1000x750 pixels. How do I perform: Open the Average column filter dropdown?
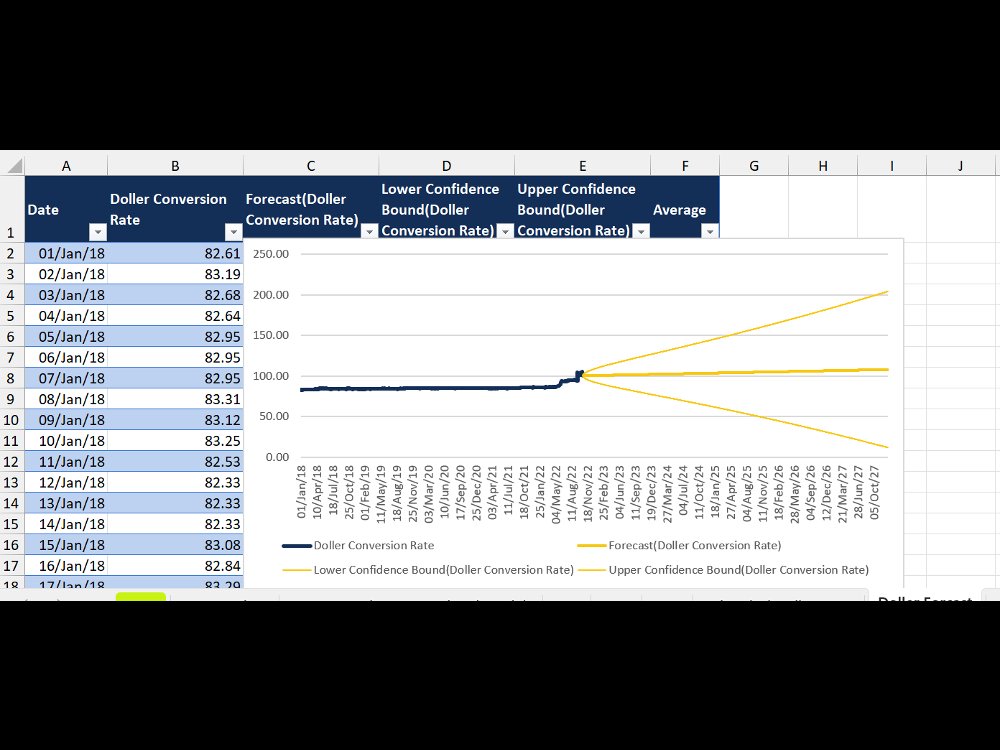click(710, 232)
